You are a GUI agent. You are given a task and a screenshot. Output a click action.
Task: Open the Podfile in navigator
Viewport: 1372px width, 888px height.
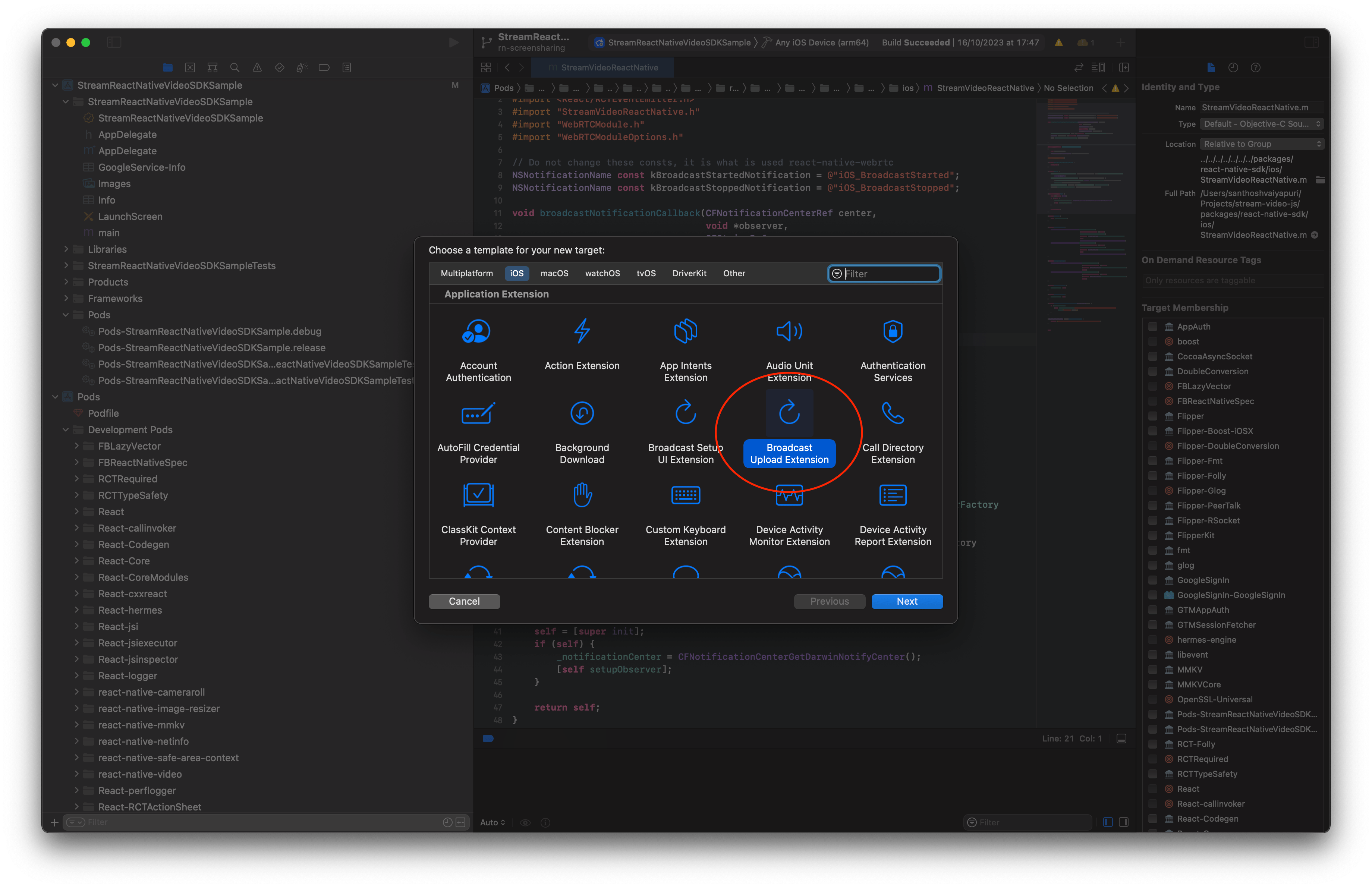[x=103, y=414]
